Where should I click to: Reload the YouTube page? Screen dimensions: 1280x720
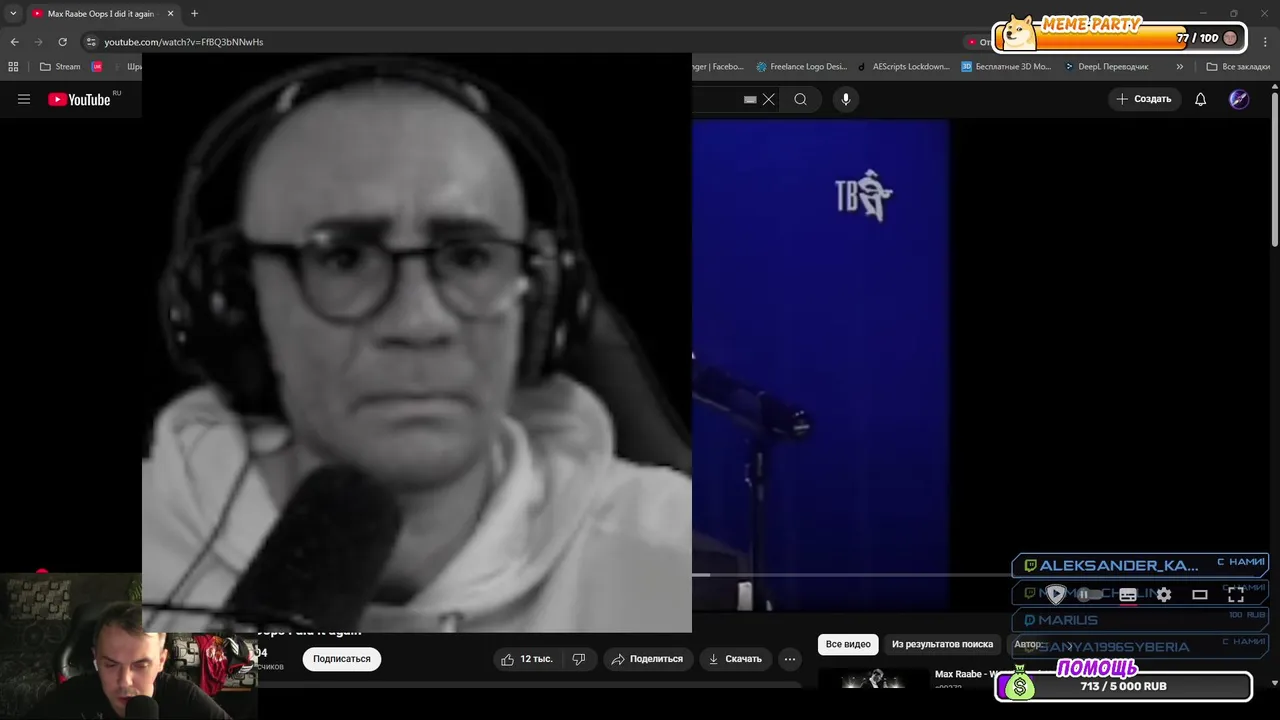62,42
